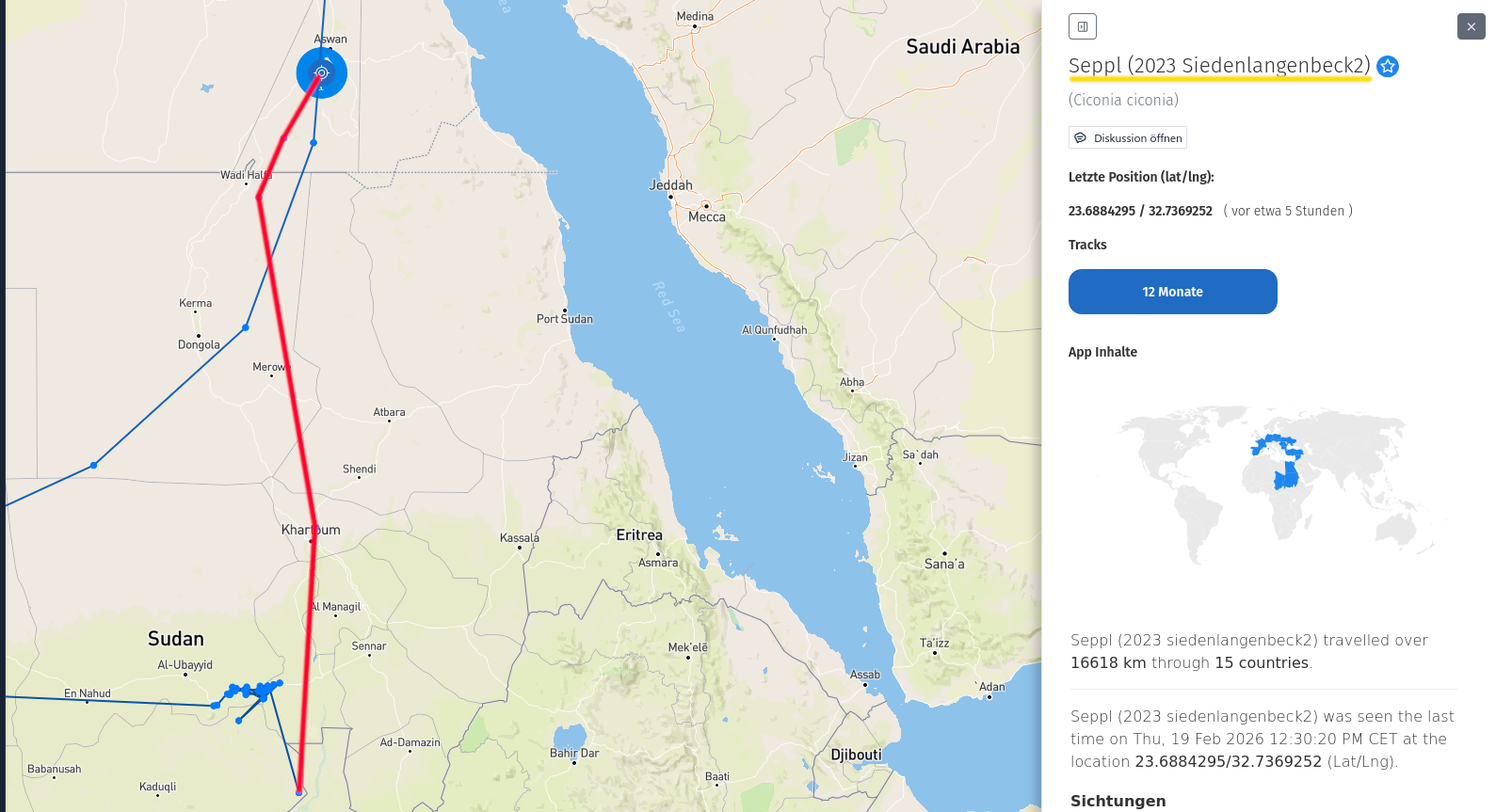Click the crosshair location marker near Aswan
Screen dimensions: 1512x812
click(322, 72)
